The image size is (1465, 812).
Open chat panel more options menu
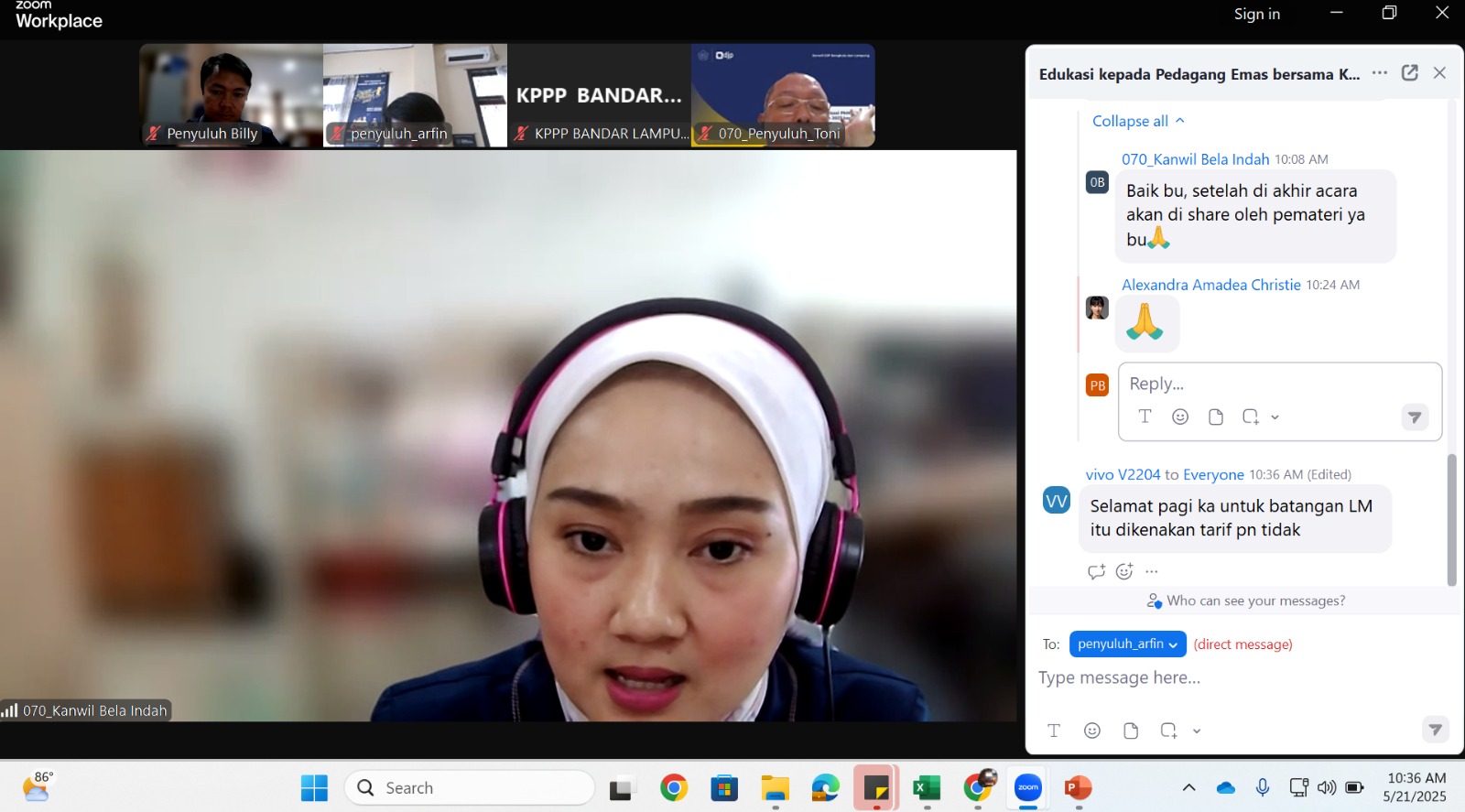(x=1379, y=73)
